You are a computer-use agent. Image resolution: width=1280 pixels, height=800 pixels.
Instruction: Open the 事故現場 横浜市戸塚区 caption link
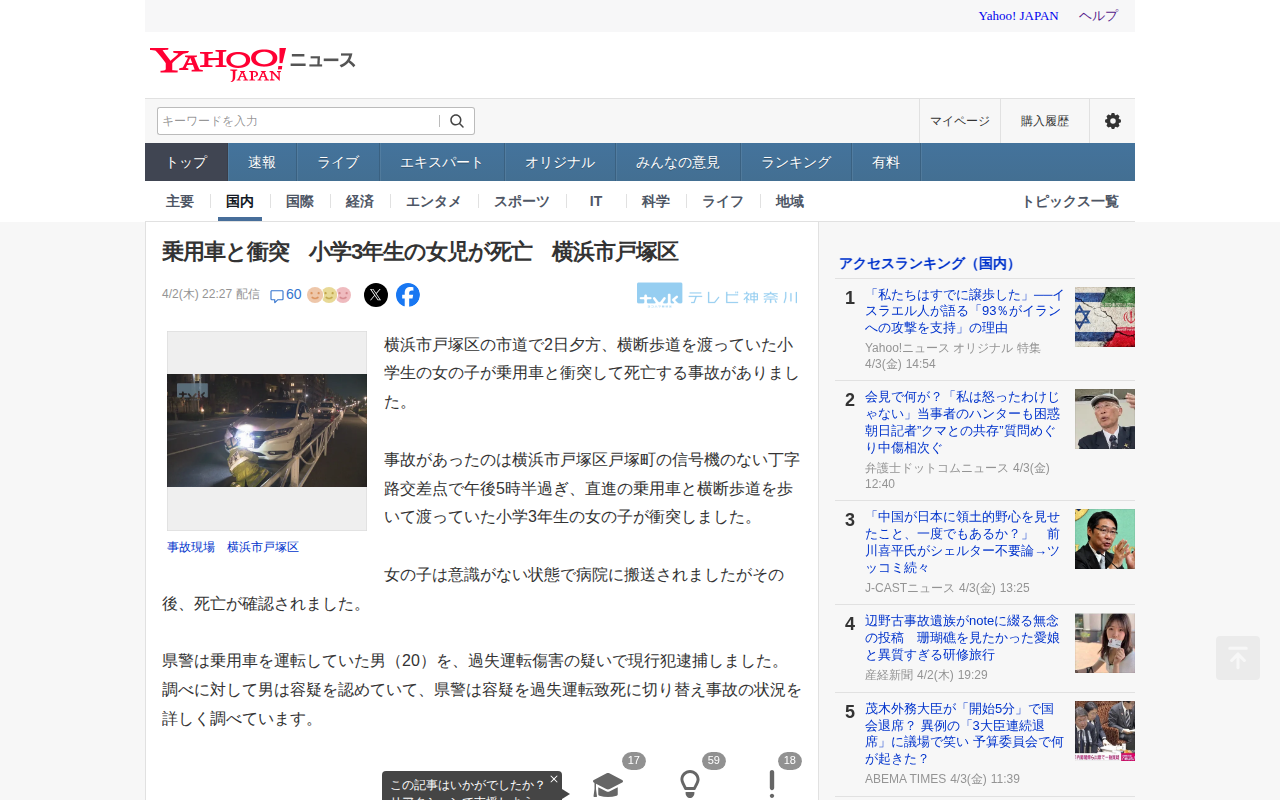[233, 547]
